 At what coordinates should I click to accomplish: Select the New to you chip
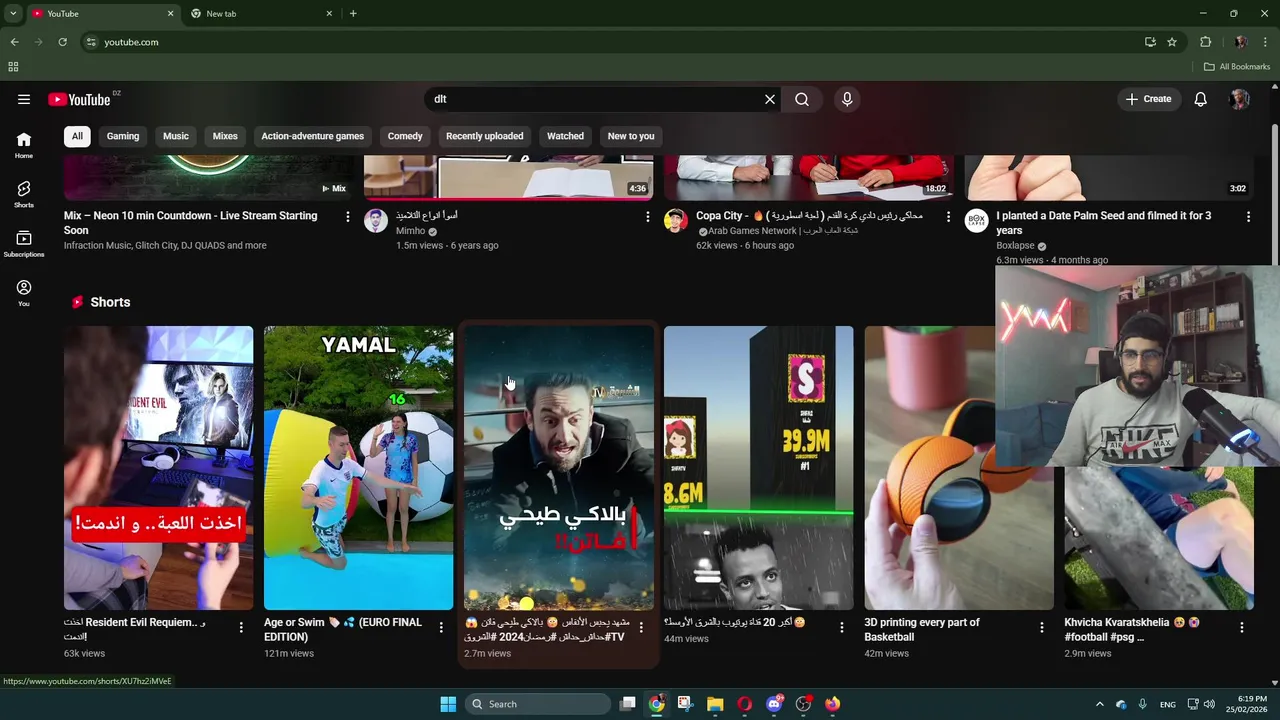631,136
